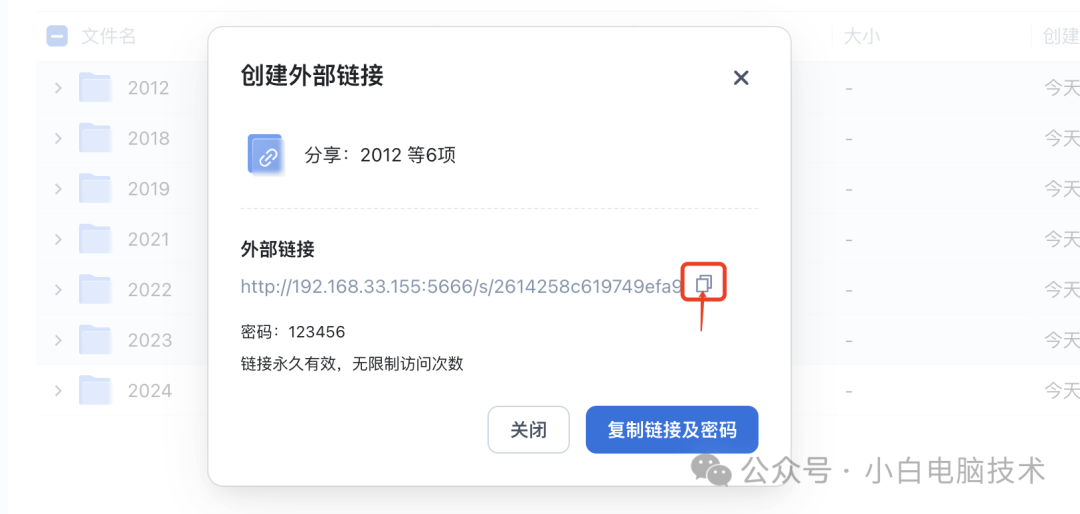
Task: Sort by the 文件名 column header
Action: pyautogui.click(x=108, y=37)
